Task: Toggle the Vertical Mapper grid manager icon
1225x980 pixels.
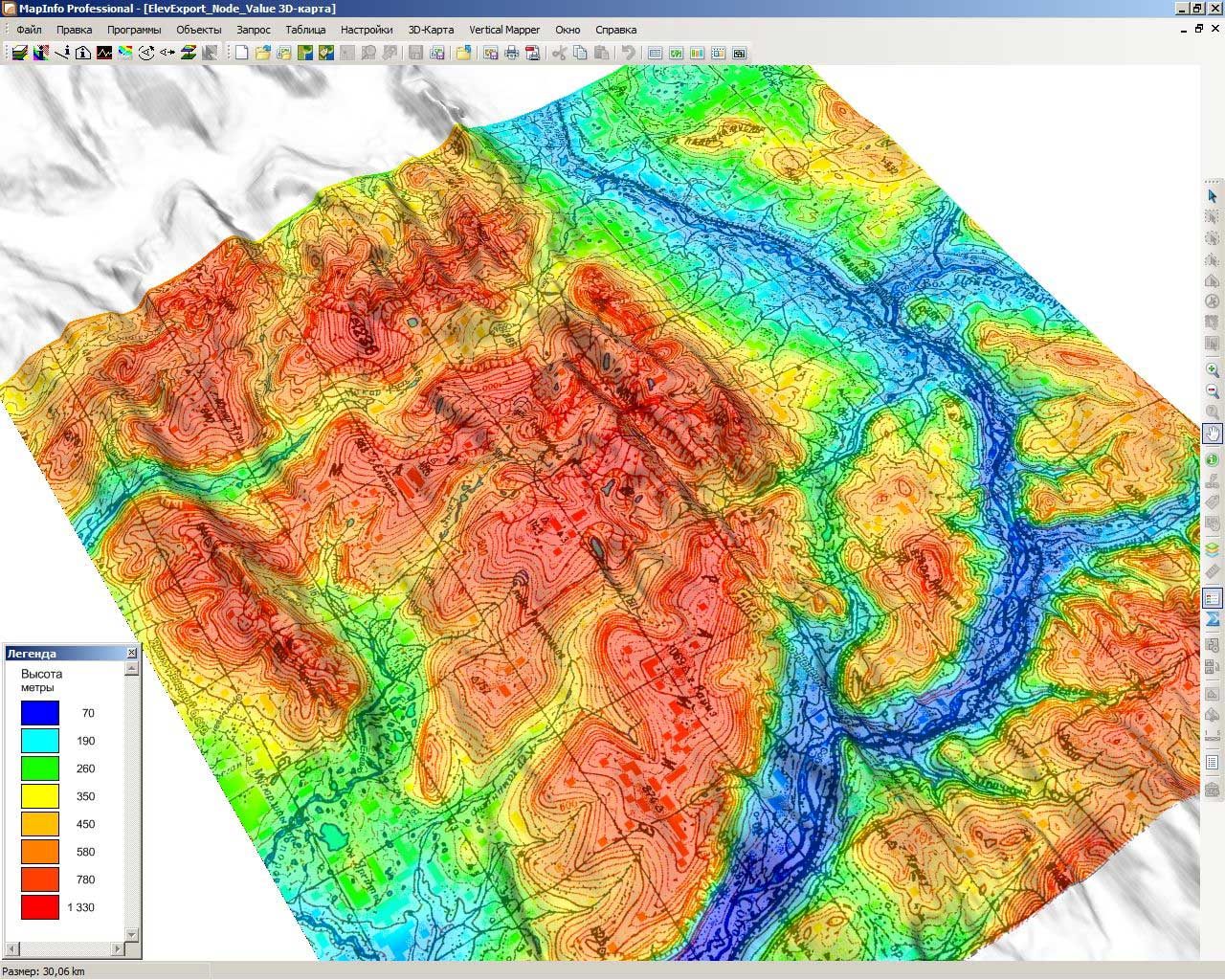Action: click(19, 54)
